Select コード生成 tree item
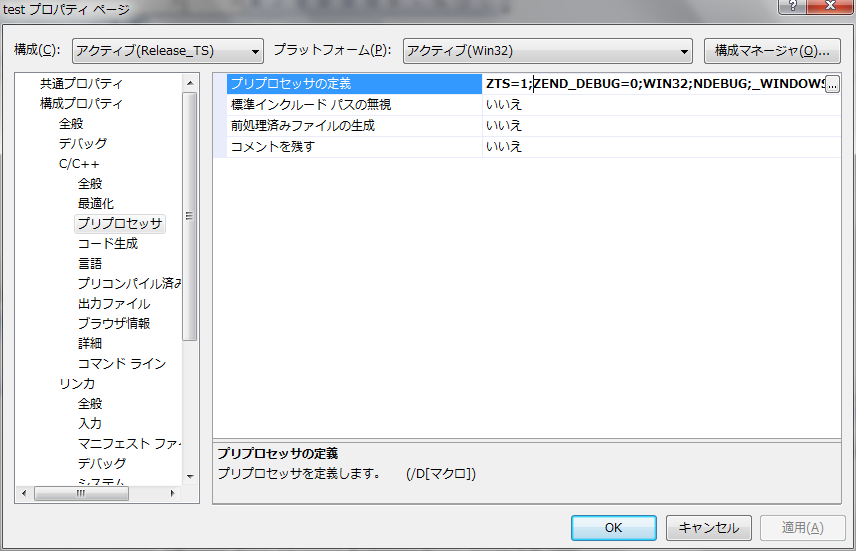 click(108, 243)
